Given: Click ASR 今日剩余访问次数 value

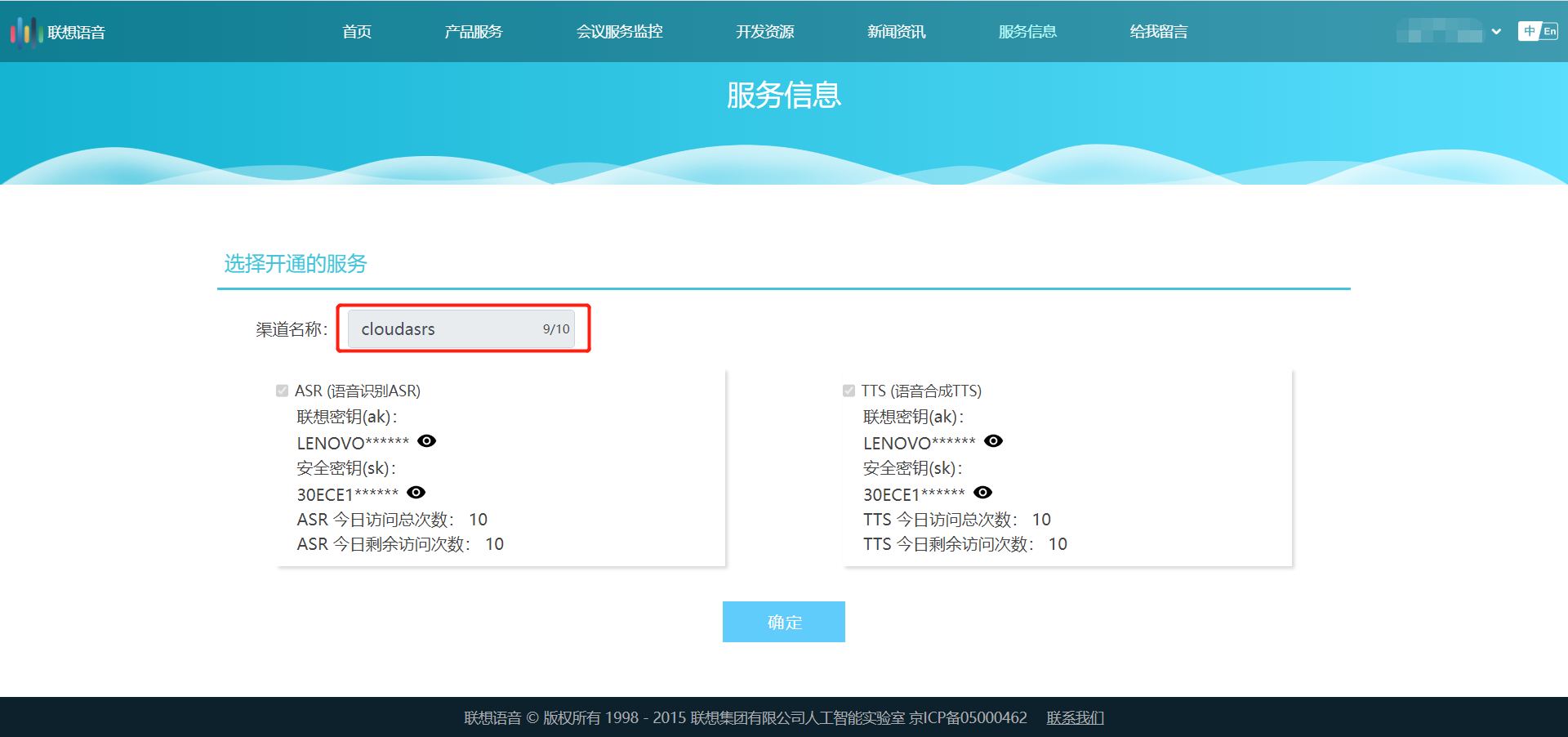Looking at the screenshot, I should (494, 544).
